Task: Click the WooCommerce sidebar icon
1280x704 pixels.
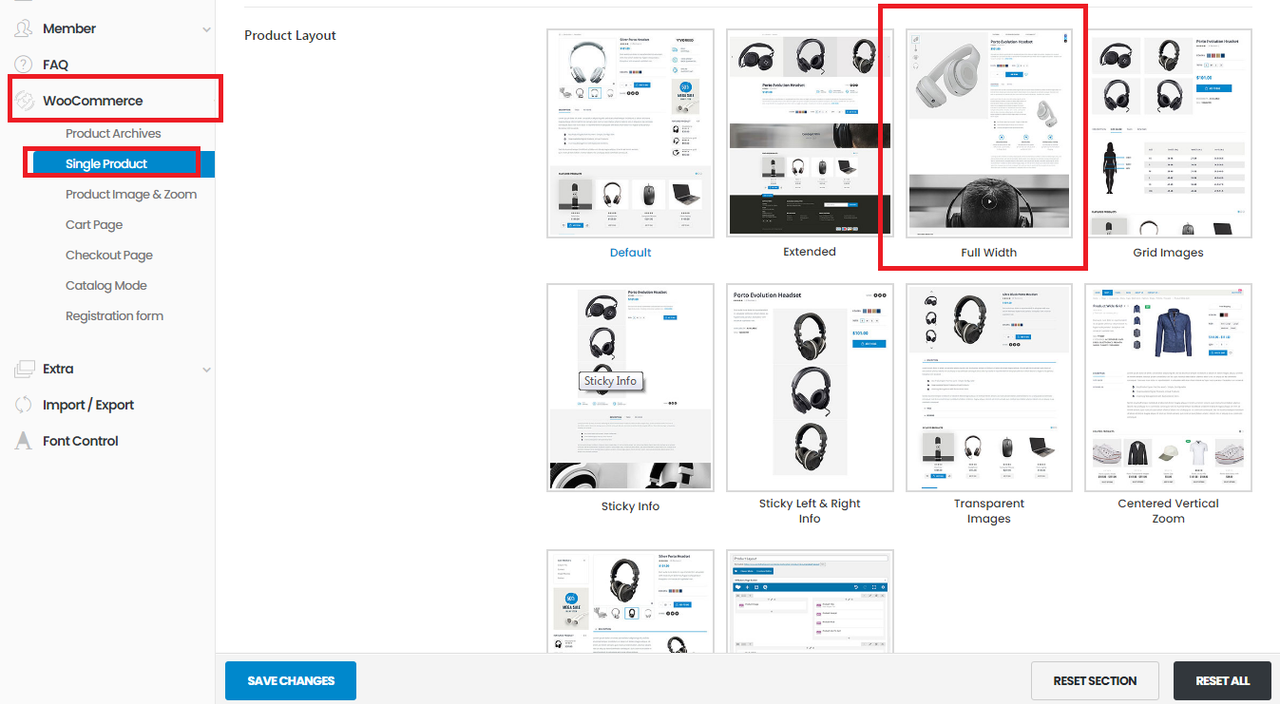Action: pos(24,101)
